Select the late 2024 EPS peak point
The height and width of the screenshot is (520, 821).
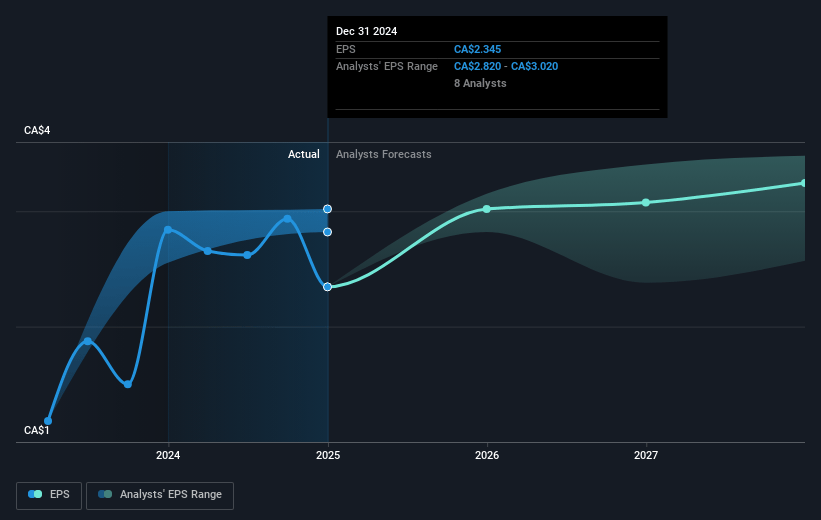point(287,218)
